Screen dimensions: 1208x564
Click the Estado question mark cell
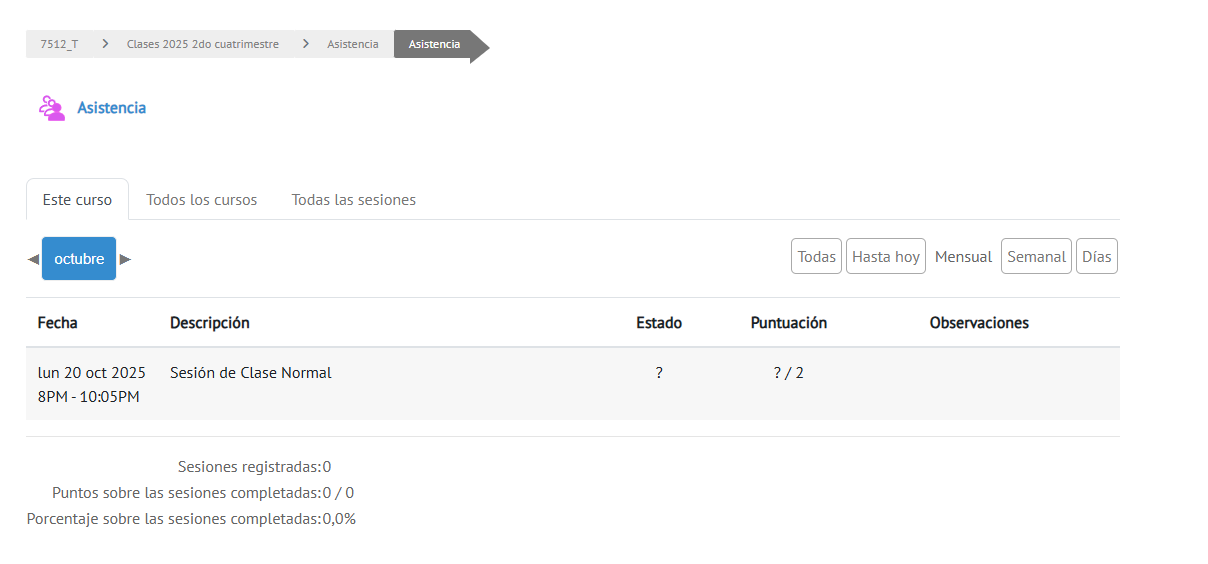659,373
